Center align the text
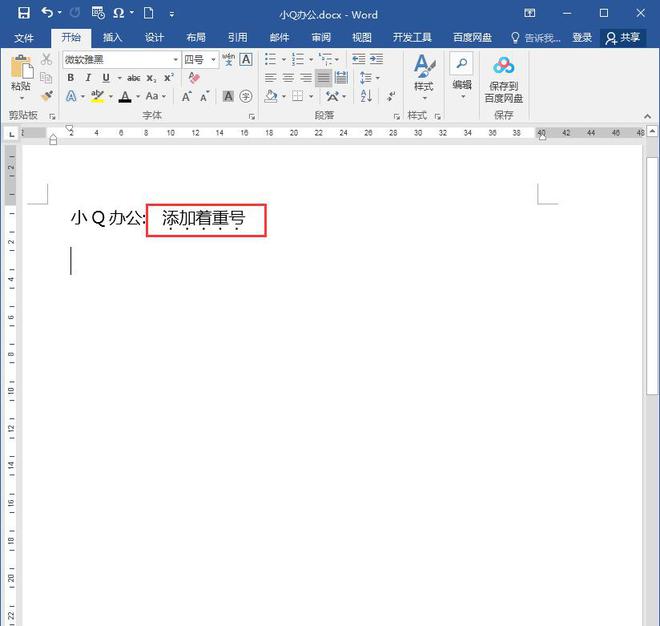660x626 pixels. [288, 78]
